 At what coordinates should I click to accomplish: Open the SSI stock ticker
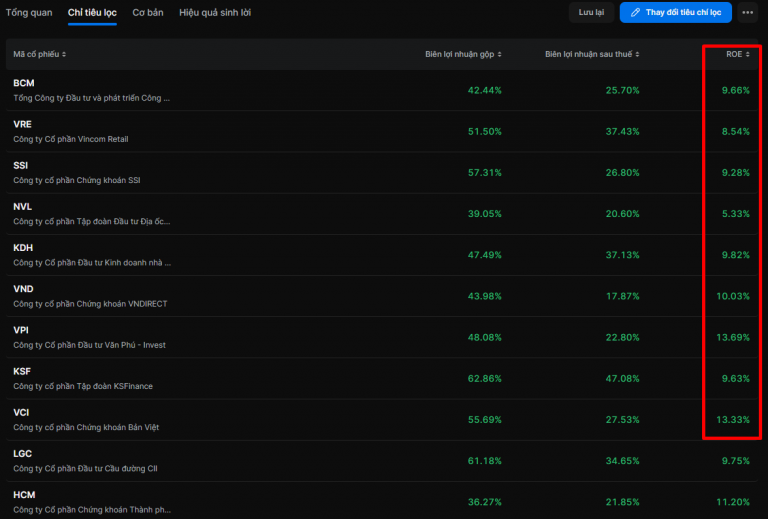[x=21, y=165]
